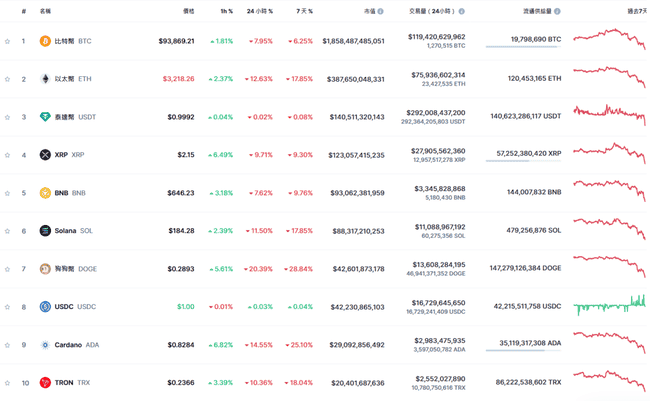
Task: Open the Solana SOL coin page
Action: [74, 231]
